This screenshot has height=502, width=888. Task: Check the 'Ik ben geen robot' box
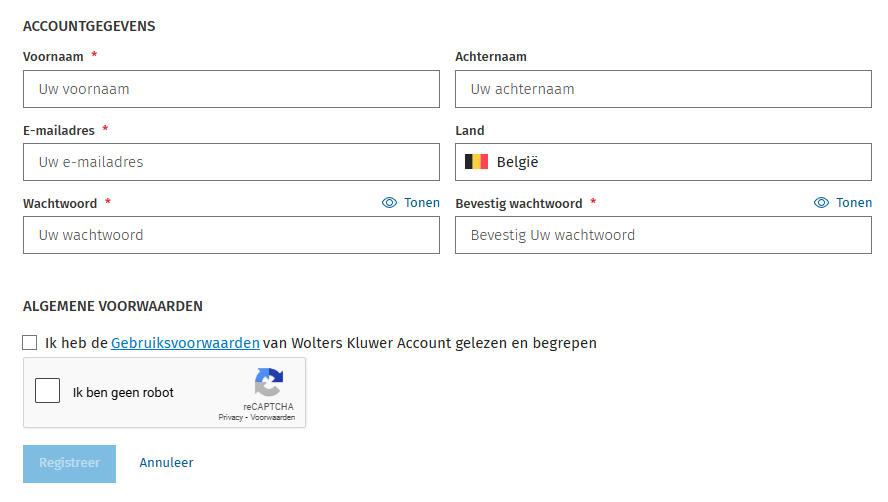coord(47,390)
